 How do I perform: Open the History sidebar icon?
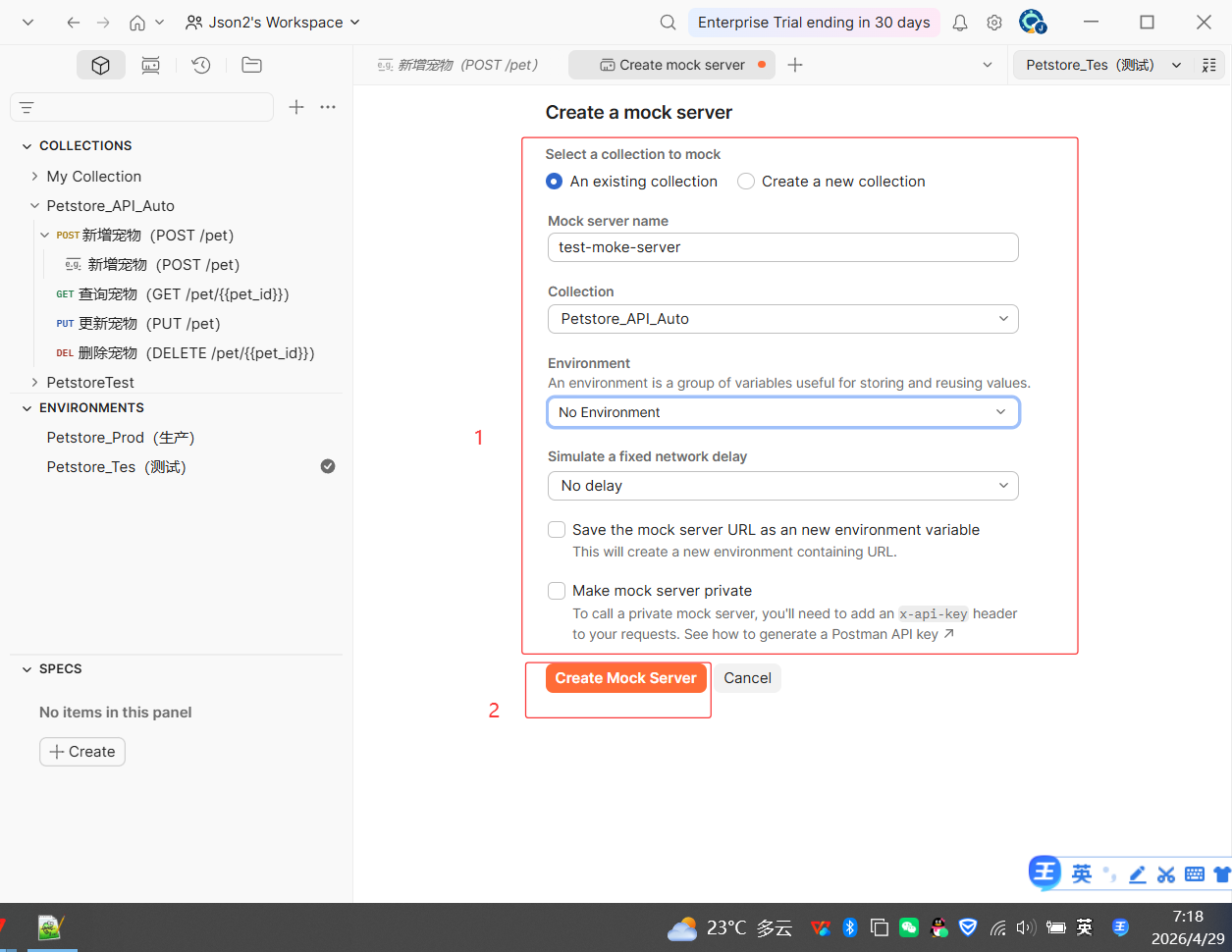click(x=201, y=65)
